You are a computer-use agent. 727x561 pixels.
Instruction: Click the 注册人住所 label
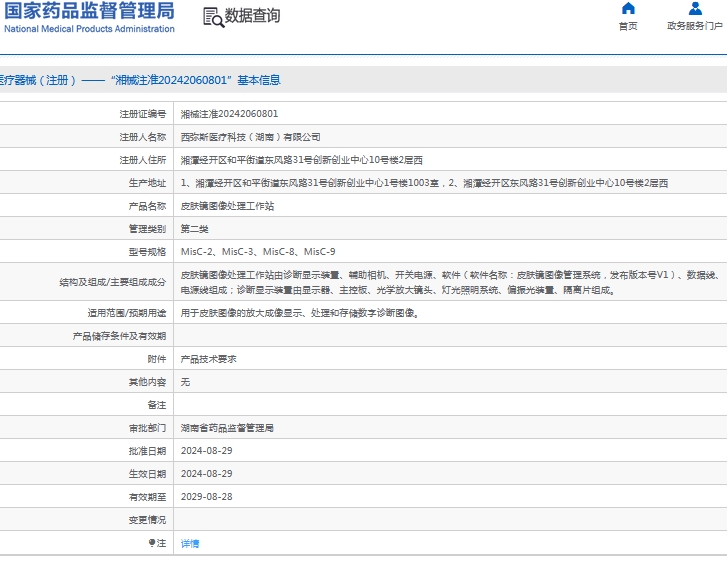pos(142,160)
